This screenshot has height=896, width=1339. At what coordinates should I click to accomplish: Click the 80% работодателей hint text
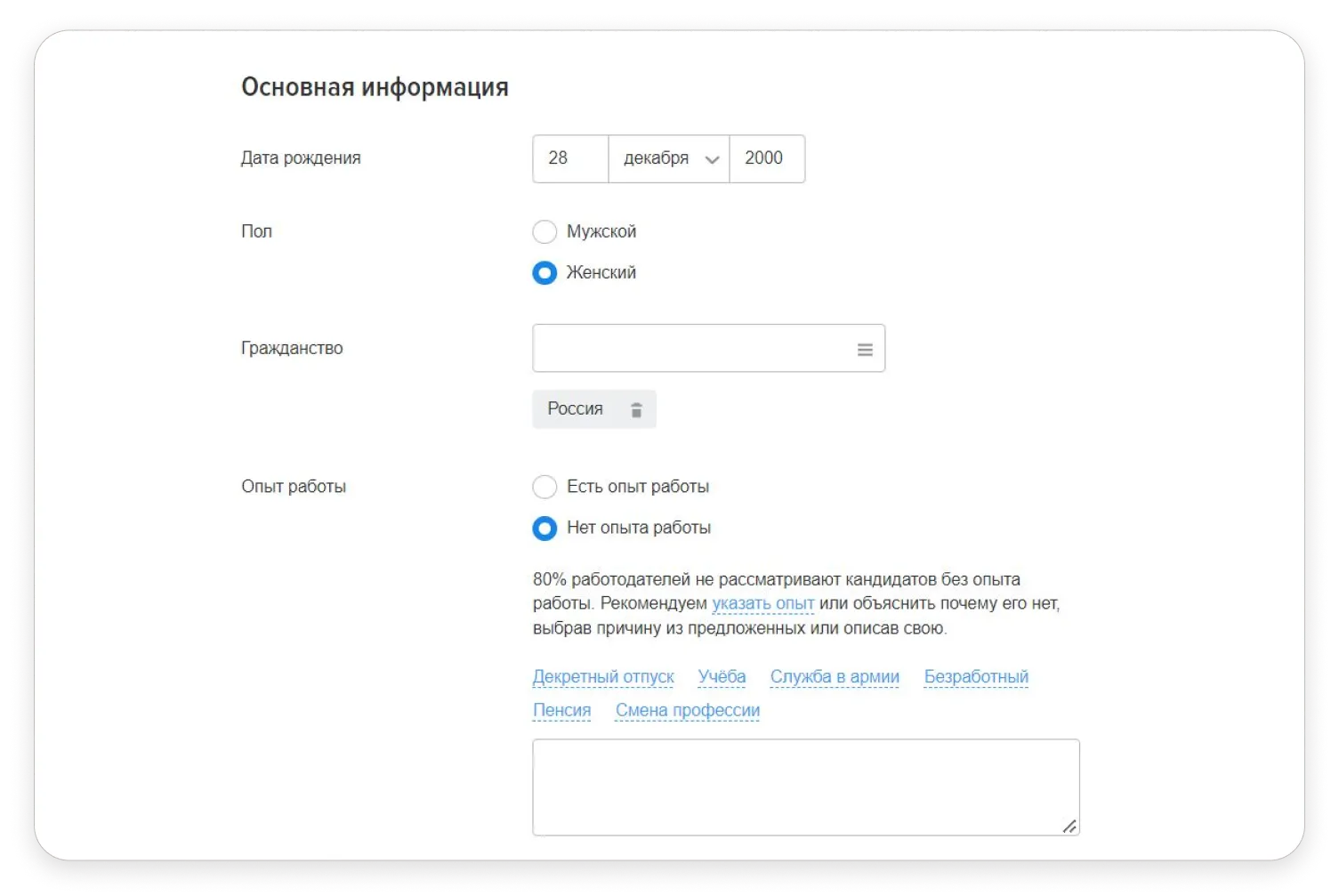(796, 604)
